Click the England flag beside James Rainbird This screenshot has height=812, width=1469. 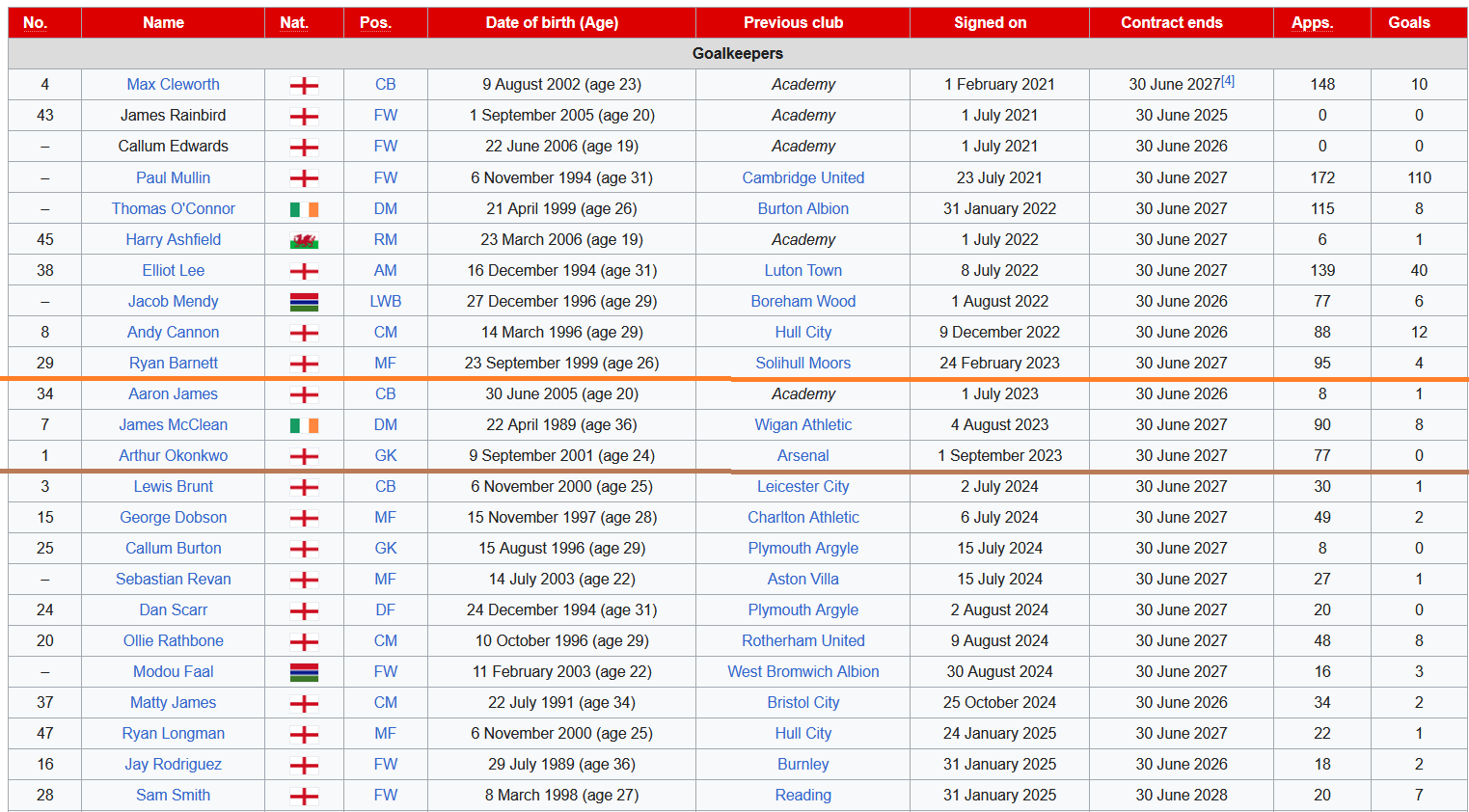(304, 117)
